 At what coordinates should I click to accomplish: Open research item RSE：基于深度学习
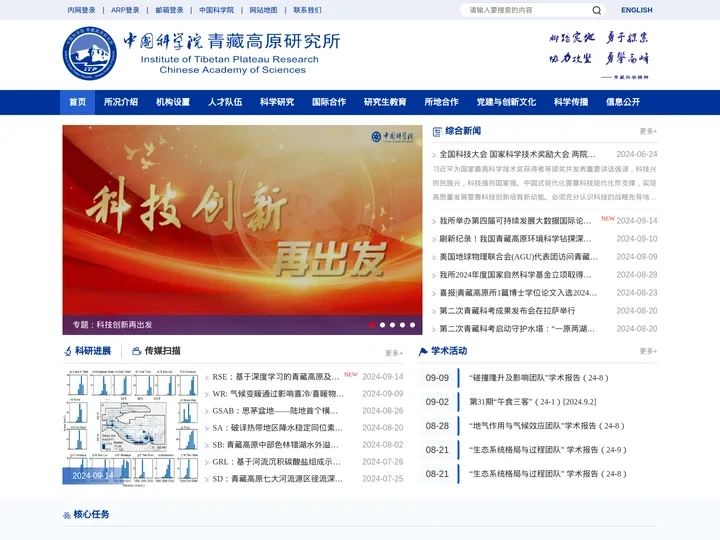[276, 377]
